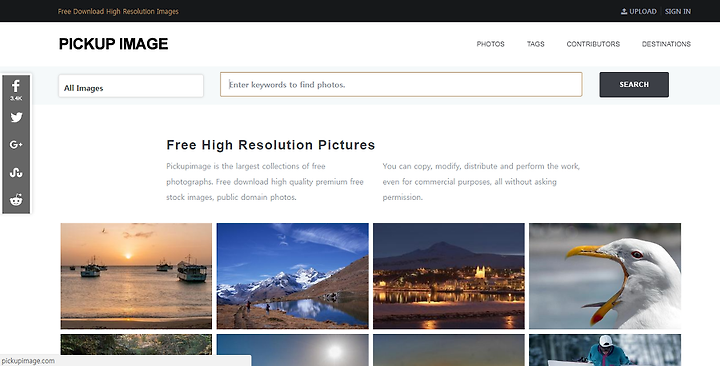Go to the TAGS page
720x366 pixels.
click(x=535, y=44)
